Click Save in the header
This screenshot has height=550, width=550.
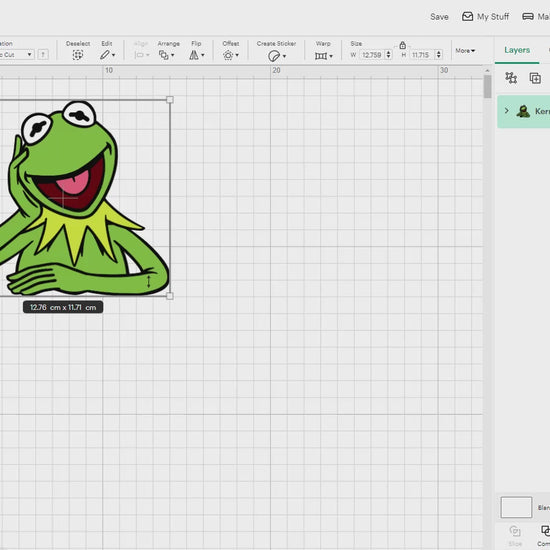pyautogui.click(x=439, y=16)
